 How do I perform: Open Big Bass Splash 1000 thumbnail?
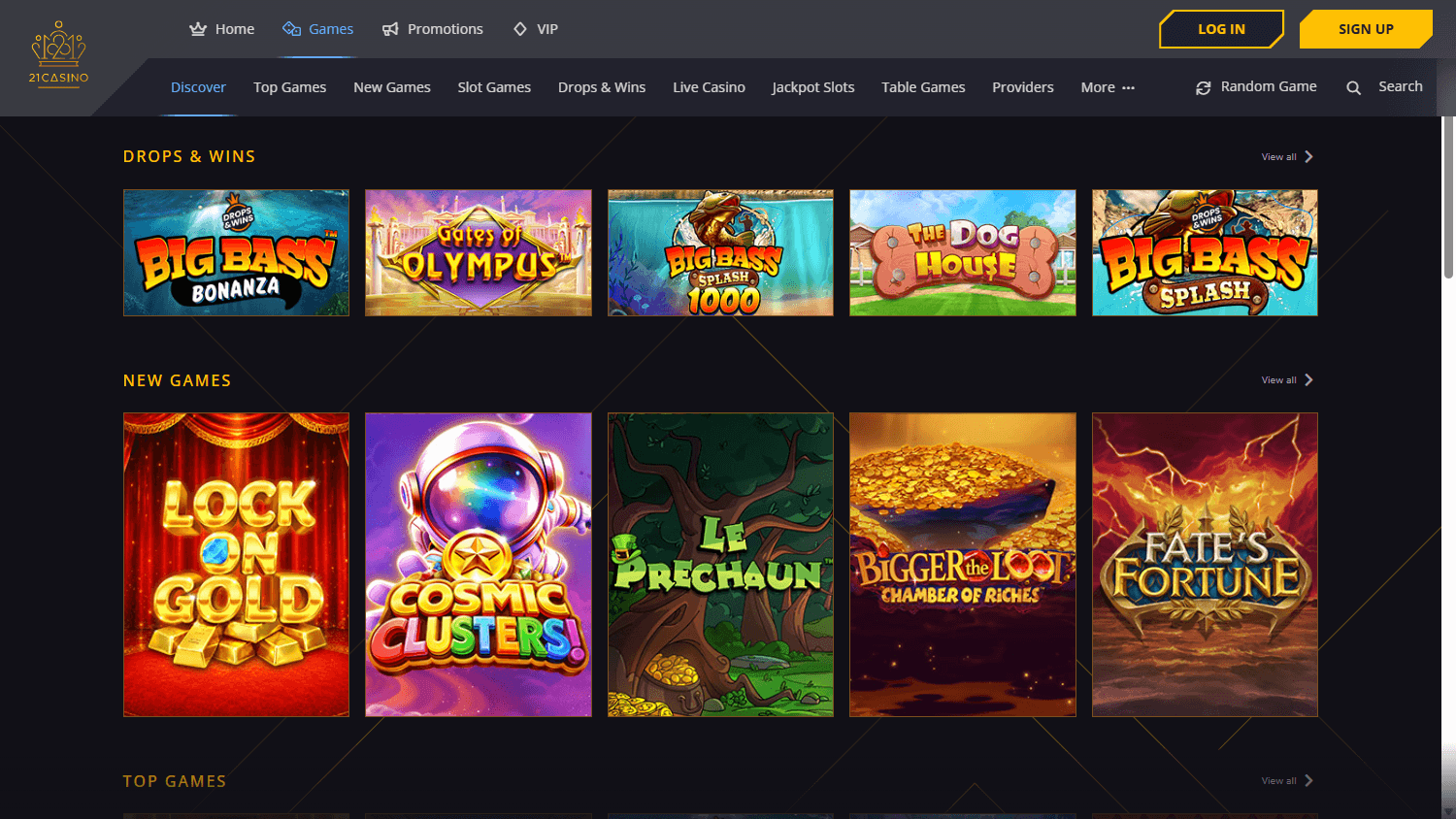720,252
